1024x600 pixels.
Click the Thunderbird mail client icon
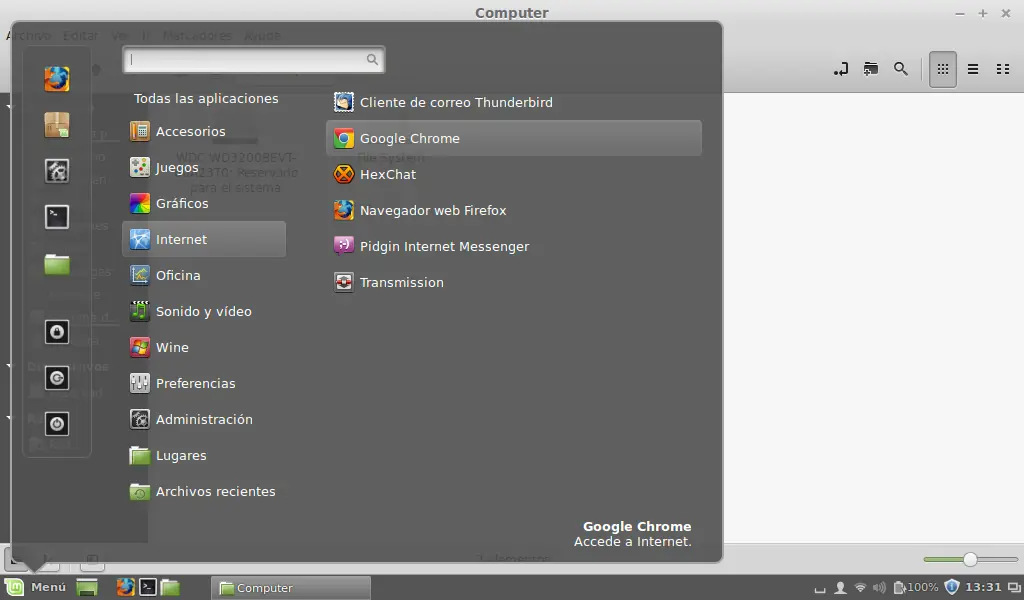click(344, 102)
